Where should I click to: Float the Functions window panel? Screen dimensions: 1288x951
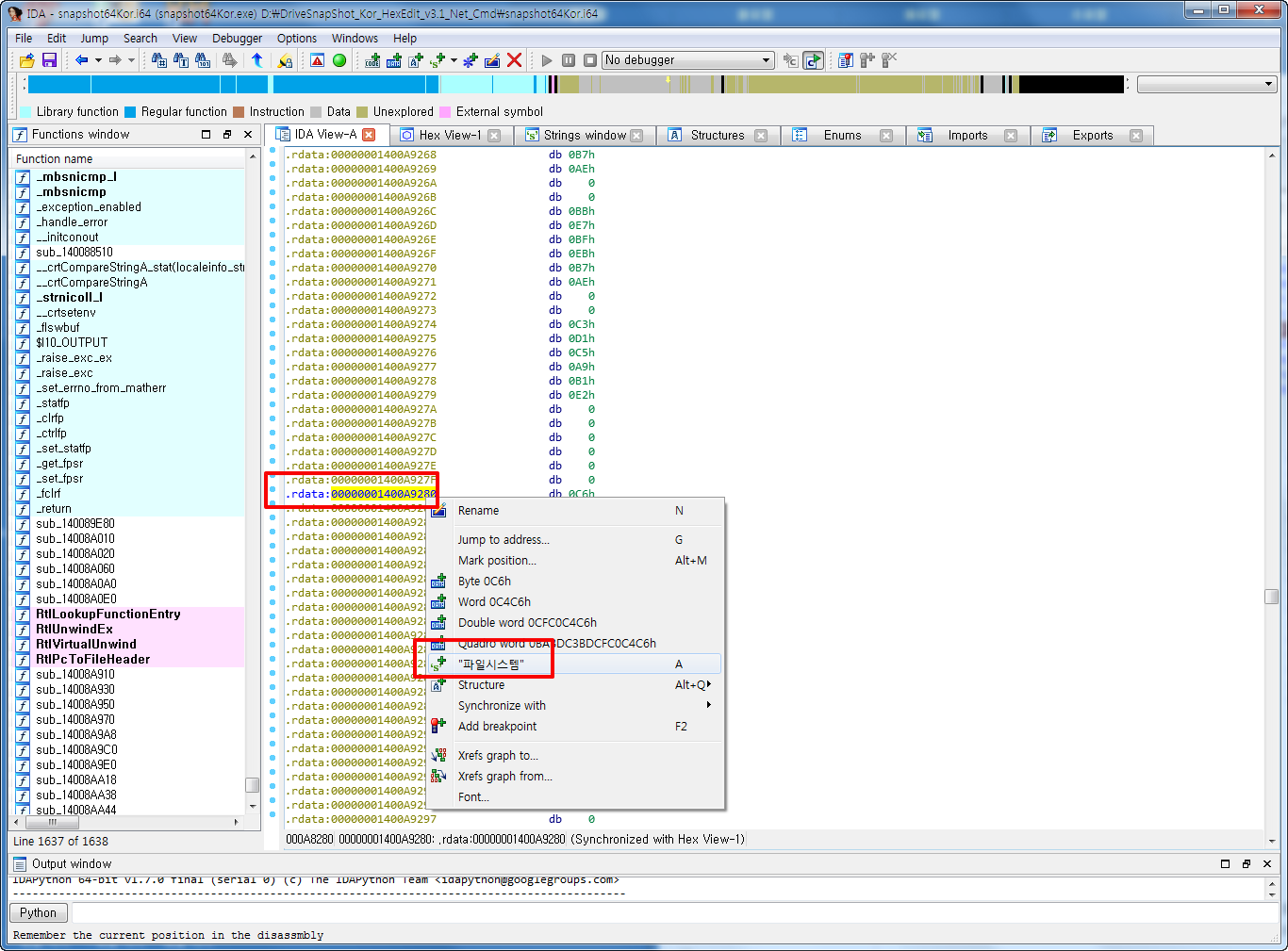coord(227,135)
